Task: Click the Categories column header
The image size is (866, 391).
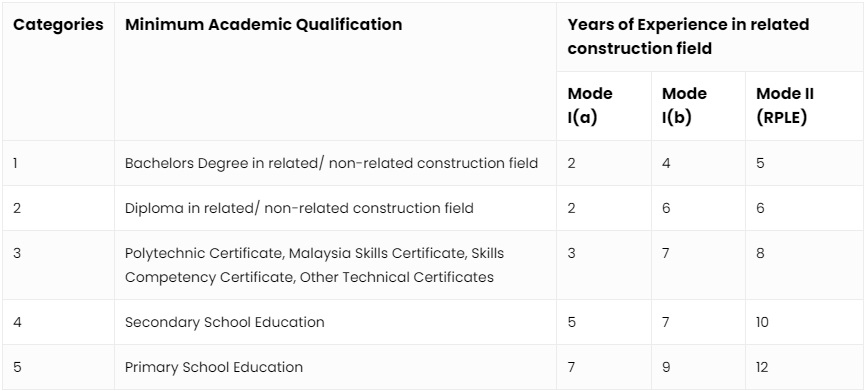Action: click(x=58, y=25)
